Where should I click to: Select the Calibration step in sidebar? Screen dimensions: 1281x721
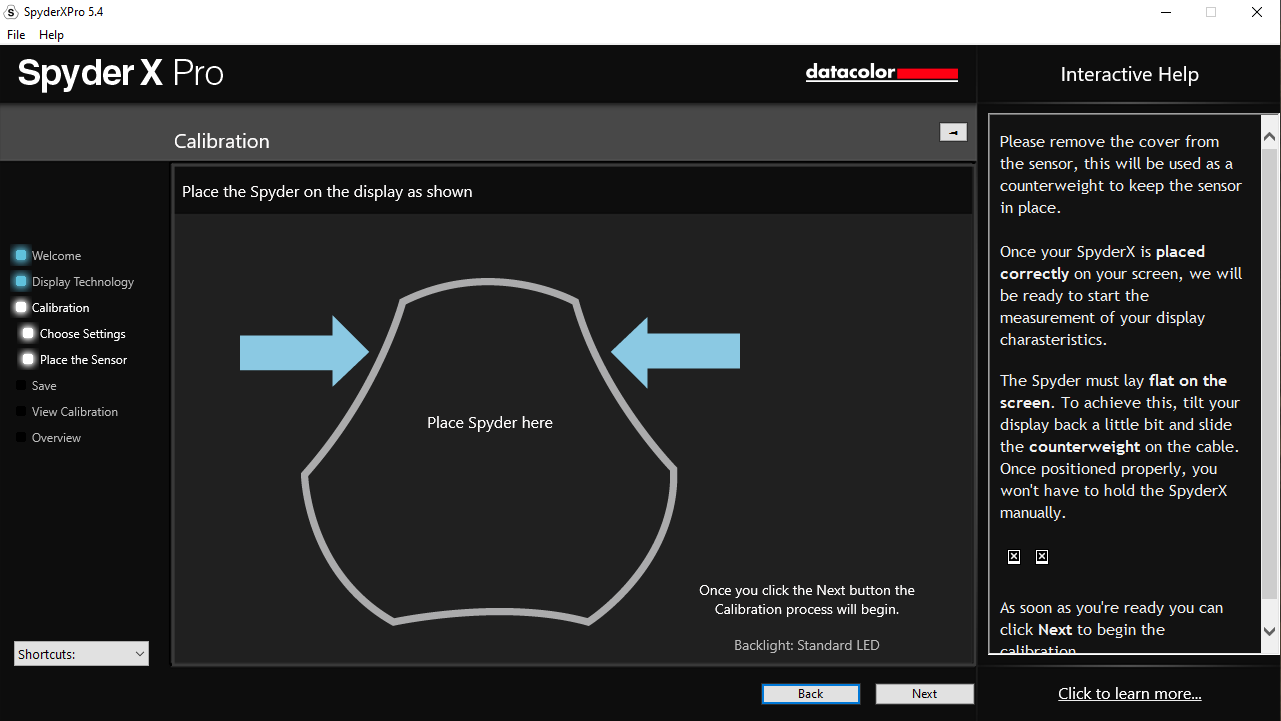click(x=60, y=308)
